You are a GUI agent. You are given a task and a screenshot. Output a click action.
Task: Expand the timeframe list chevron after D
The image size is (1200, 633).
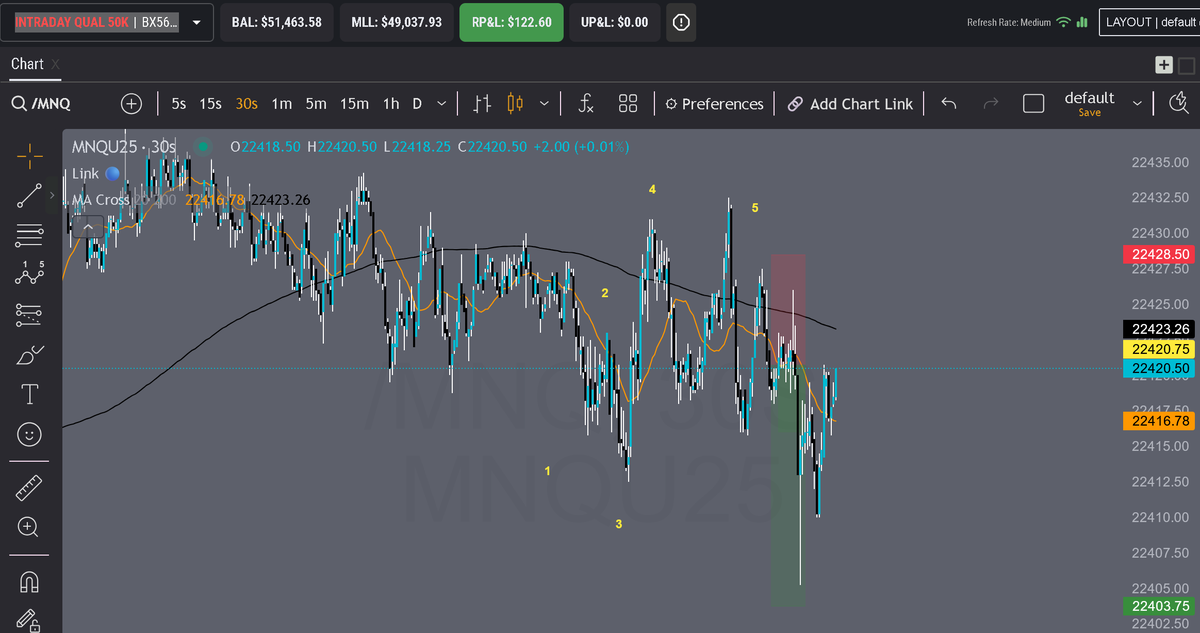442,103
